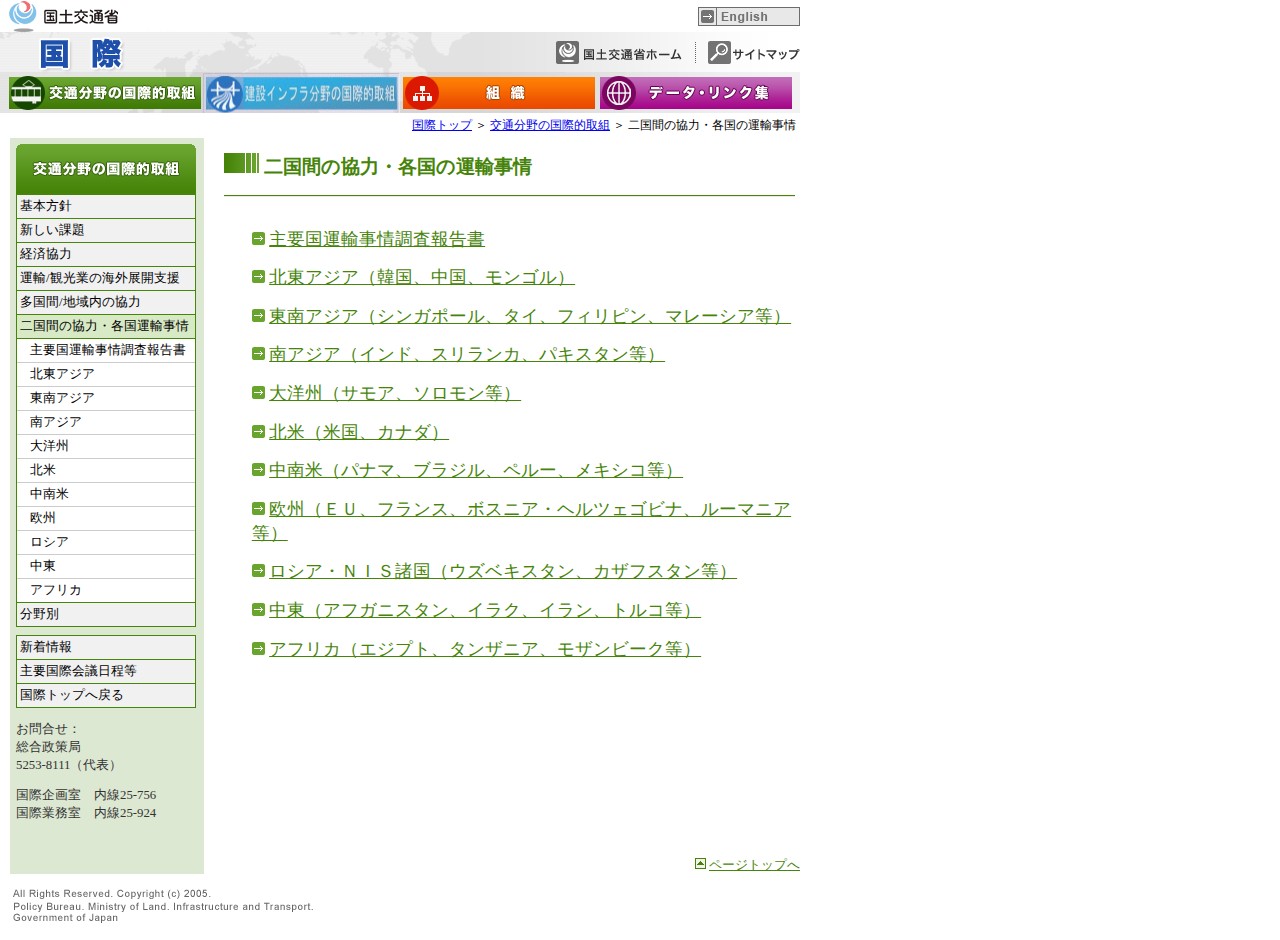Open sidebar sub-item 主要国運輸事情調査報告書
The height and width of the screenshot is (940, 1280).
pyautogui.click(x=106, y=350)
